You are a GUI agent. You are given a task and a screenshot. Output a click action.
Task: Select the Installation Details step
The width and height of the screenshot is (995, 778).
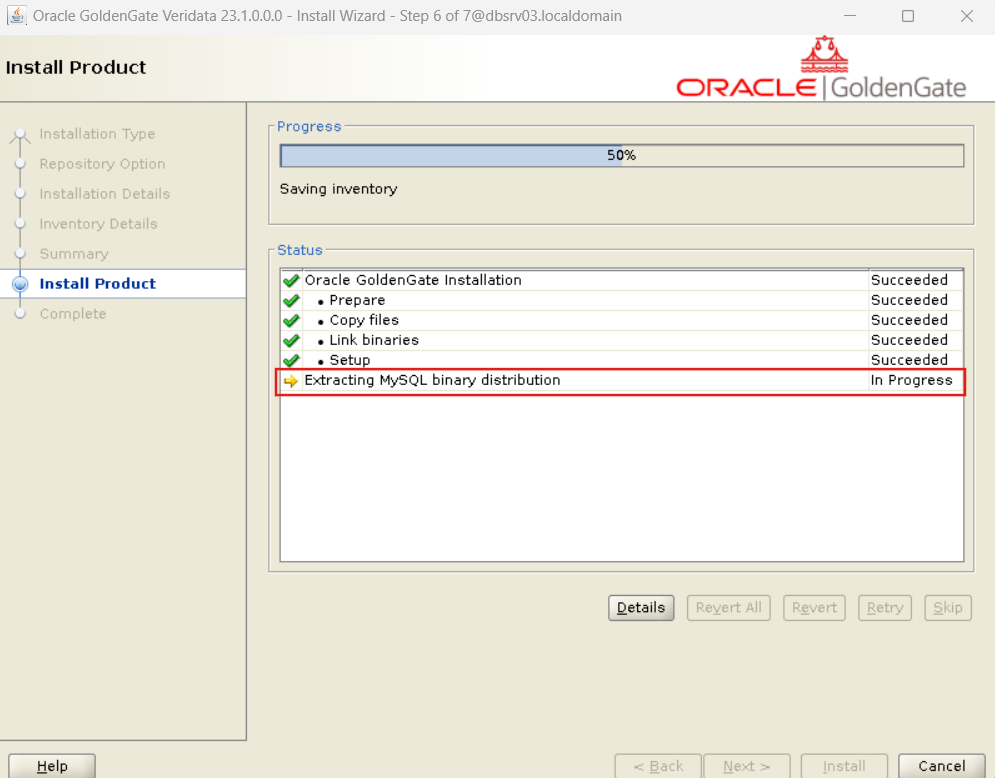[x=105, y=194]
